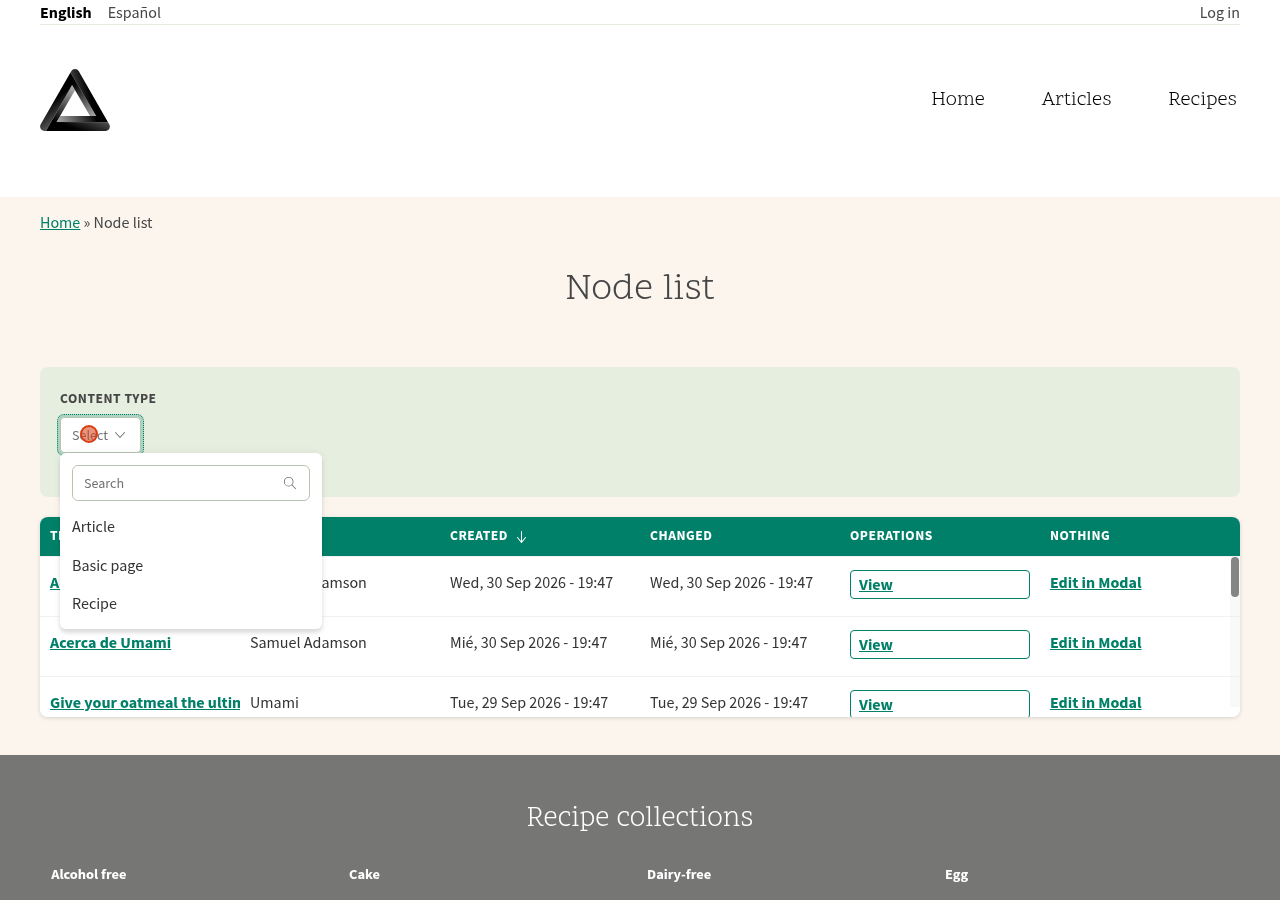The image size is (1280, 900).
Task: Go to Home in main navigation
Action: 958,99
